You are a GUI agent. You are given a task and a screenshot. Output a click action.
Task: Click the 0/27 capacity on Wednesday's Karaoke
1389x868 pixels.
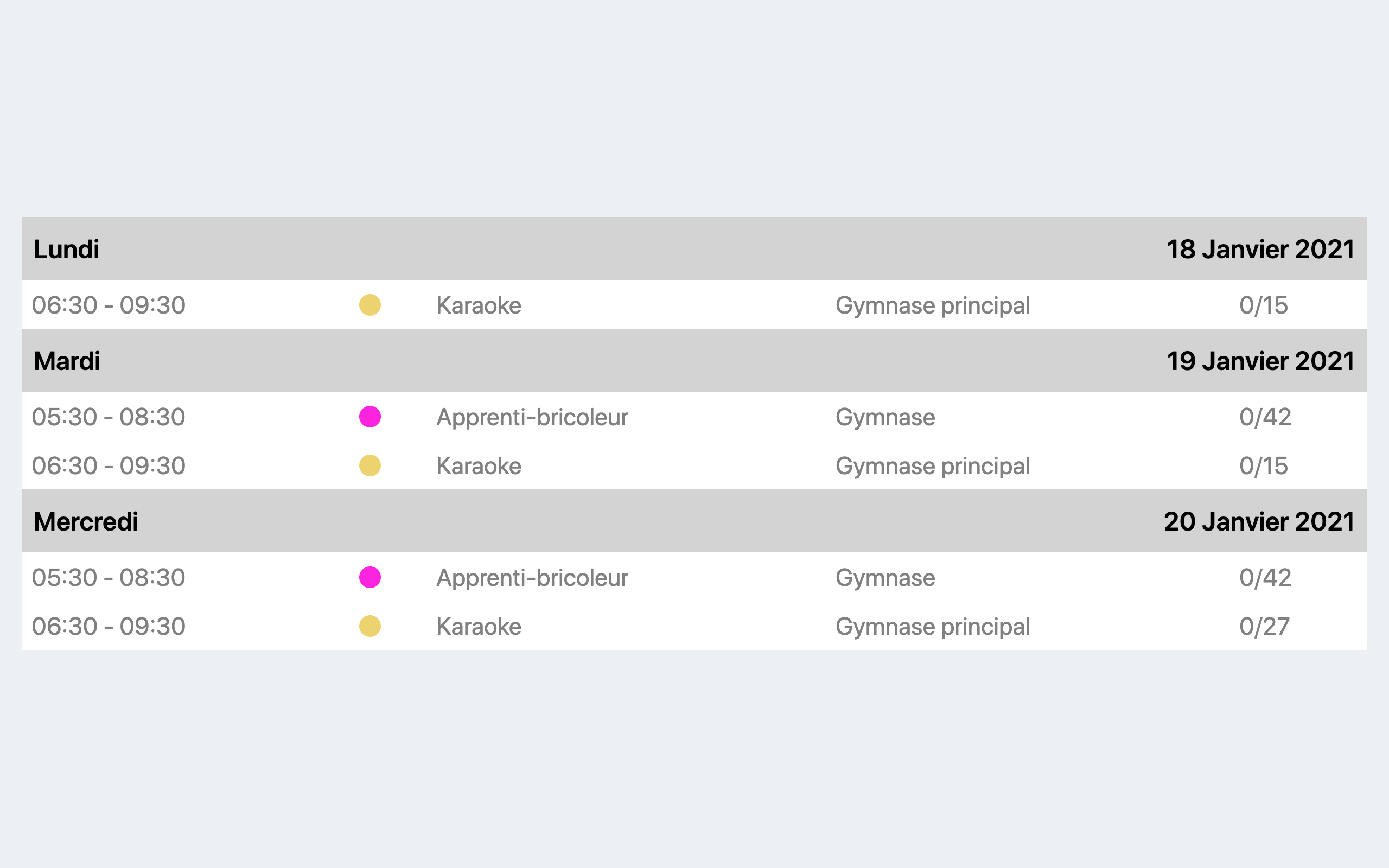1264,626
